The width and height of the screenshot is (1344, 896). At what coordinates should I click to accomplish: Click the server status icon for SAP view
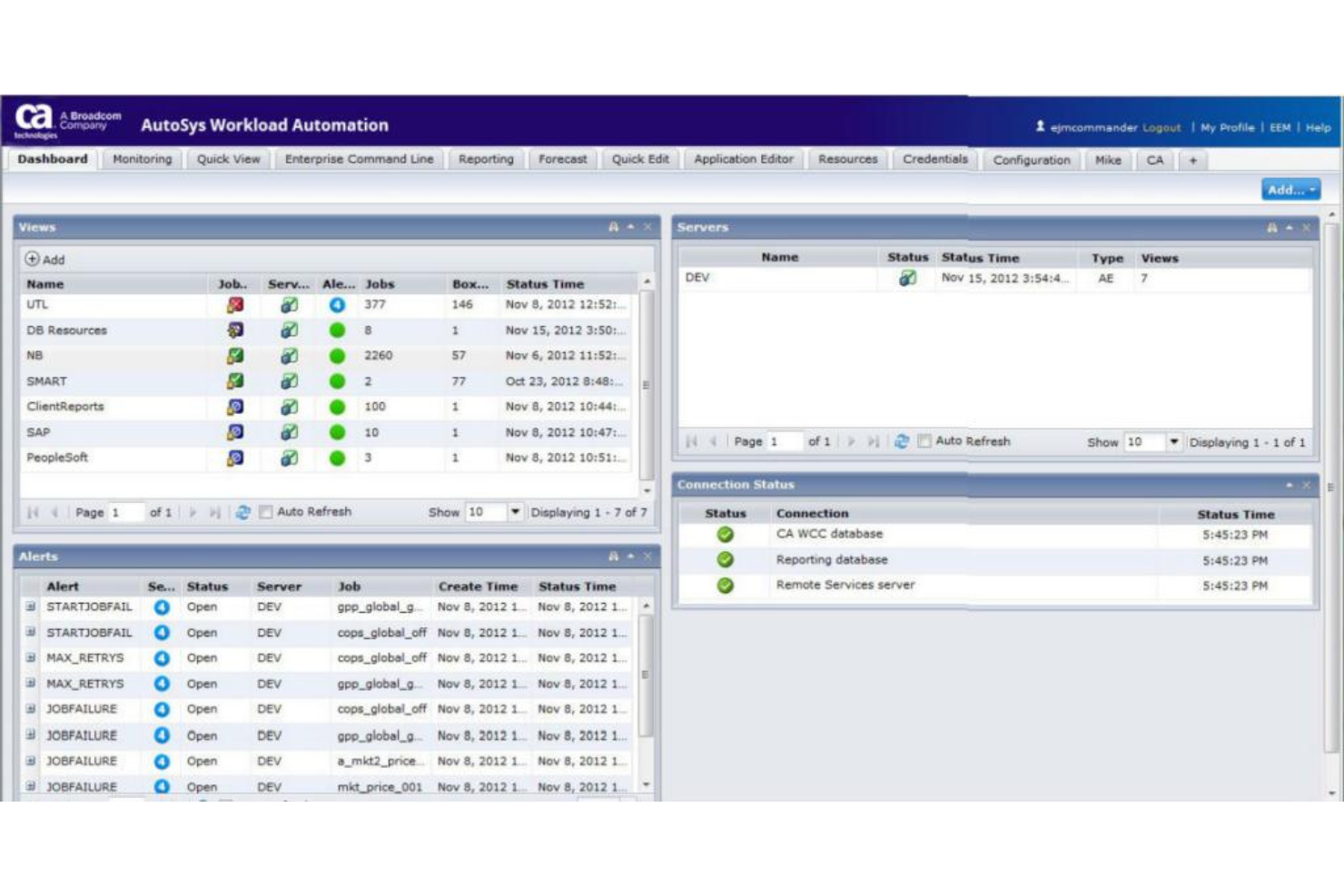(x=289, y=432)
